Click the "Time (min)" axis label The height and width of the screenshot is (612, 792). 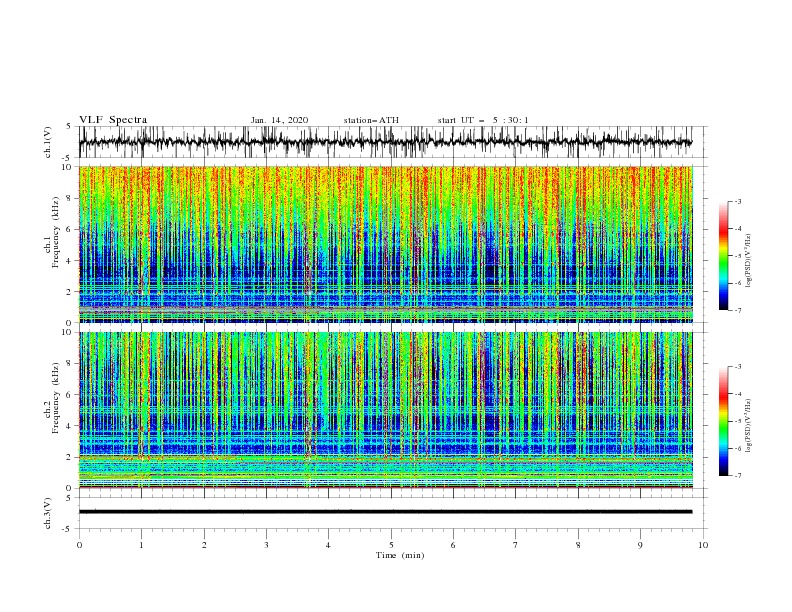point(400,555)
